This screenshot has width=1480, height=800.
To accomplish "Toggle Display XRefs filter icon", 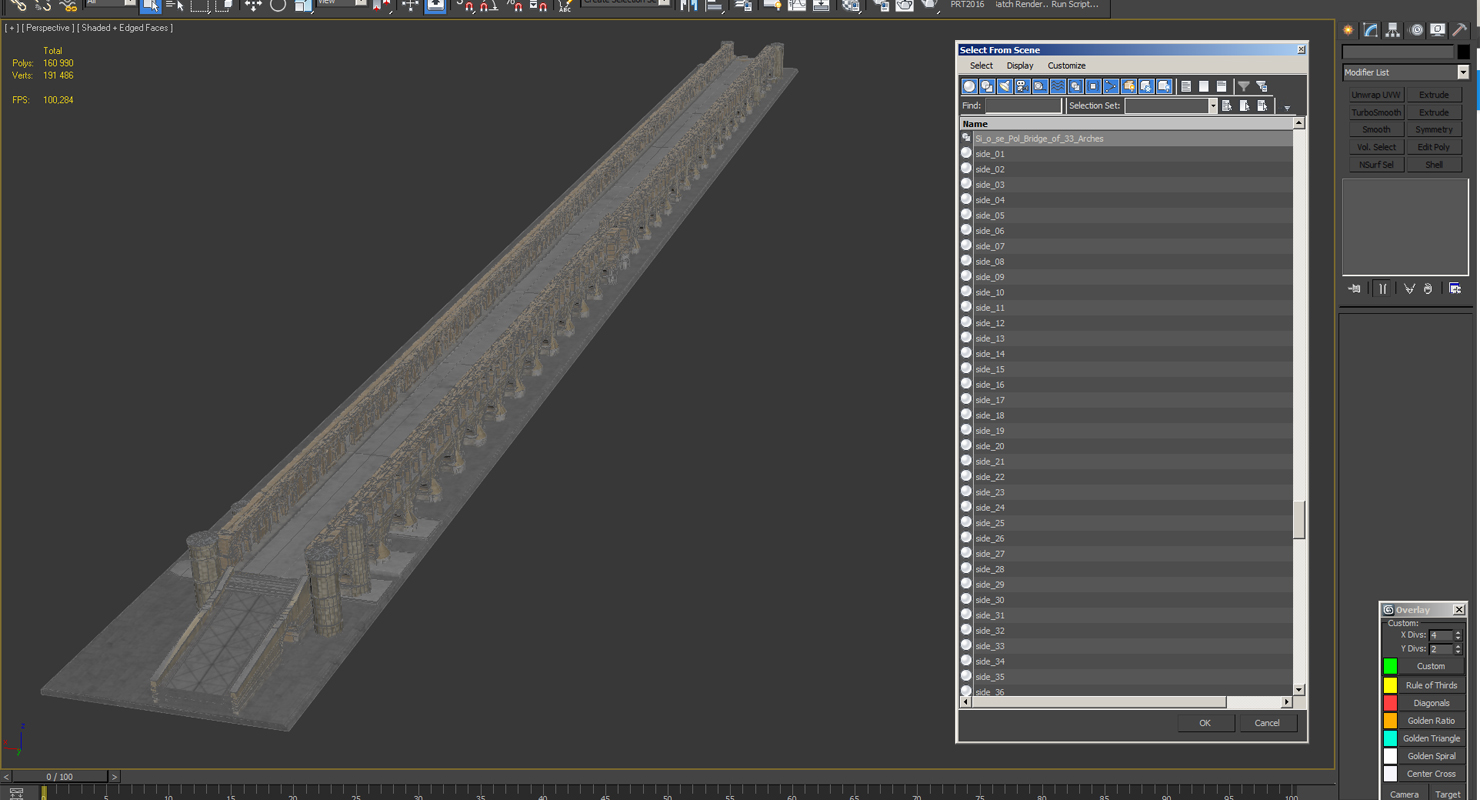I will point(1093,87).
